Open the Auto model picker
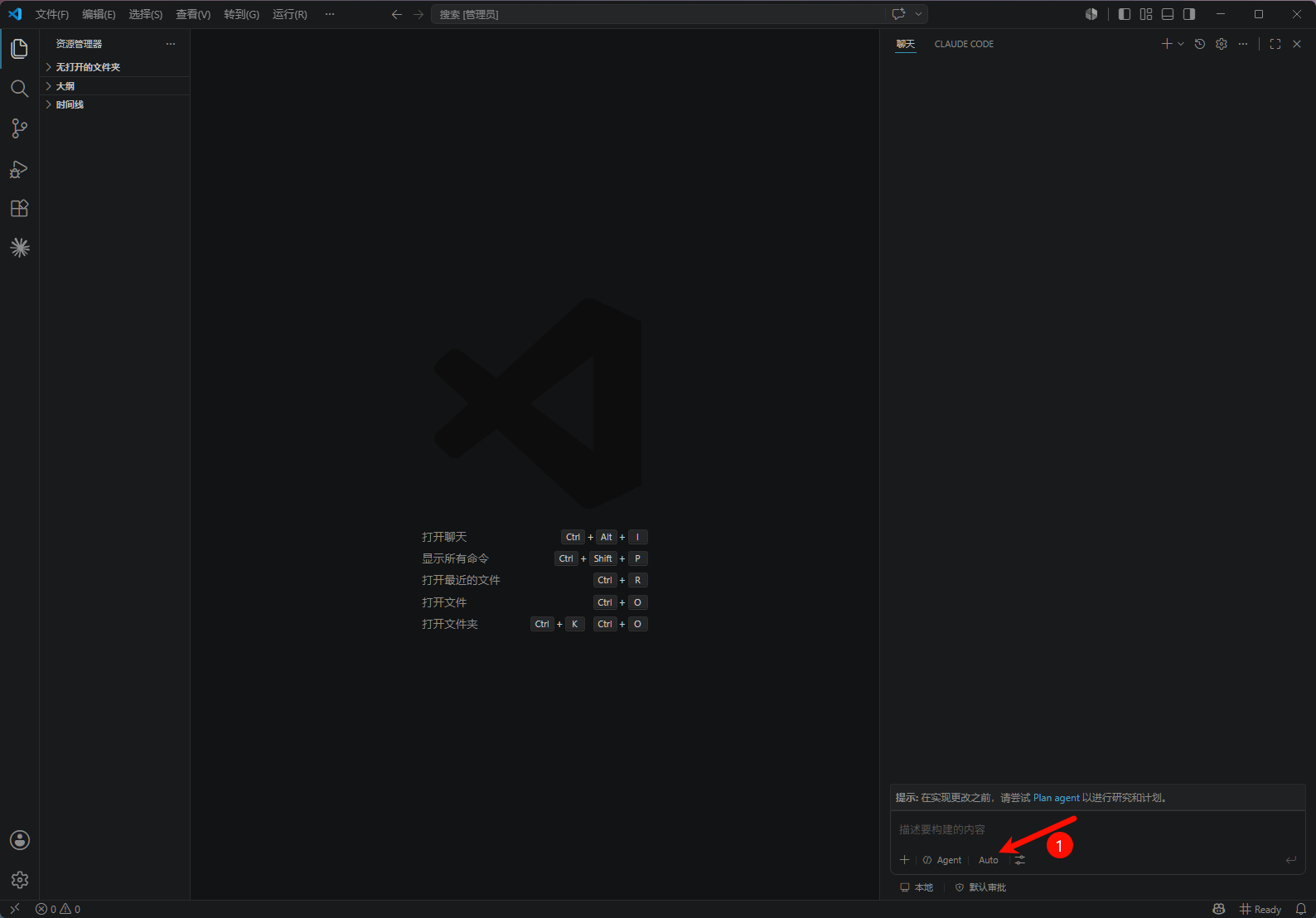The image size is (1316, 918). point(989,860)
